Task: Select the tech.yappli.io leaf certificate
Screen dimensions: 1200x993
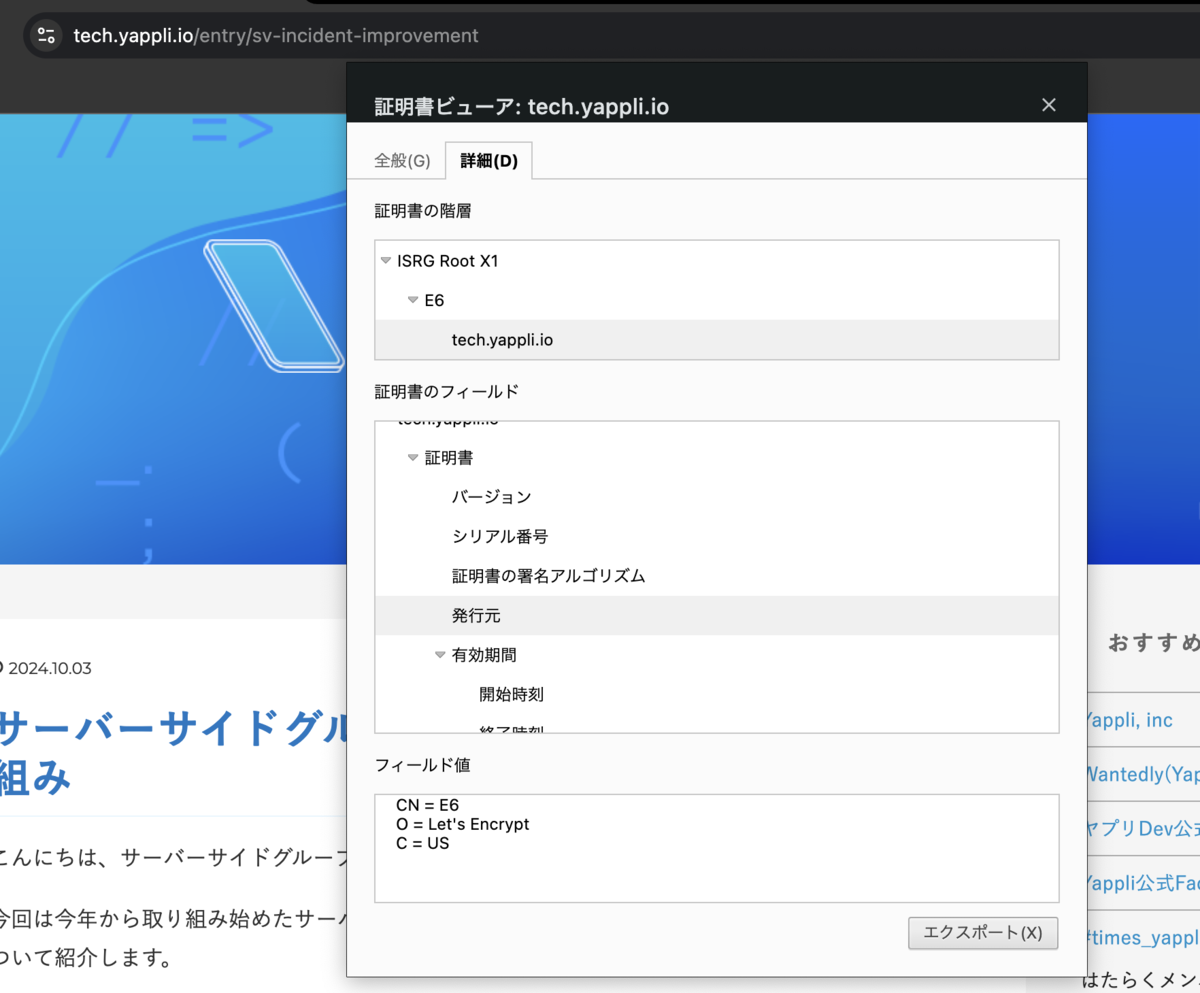Action: tap(503, 339)
